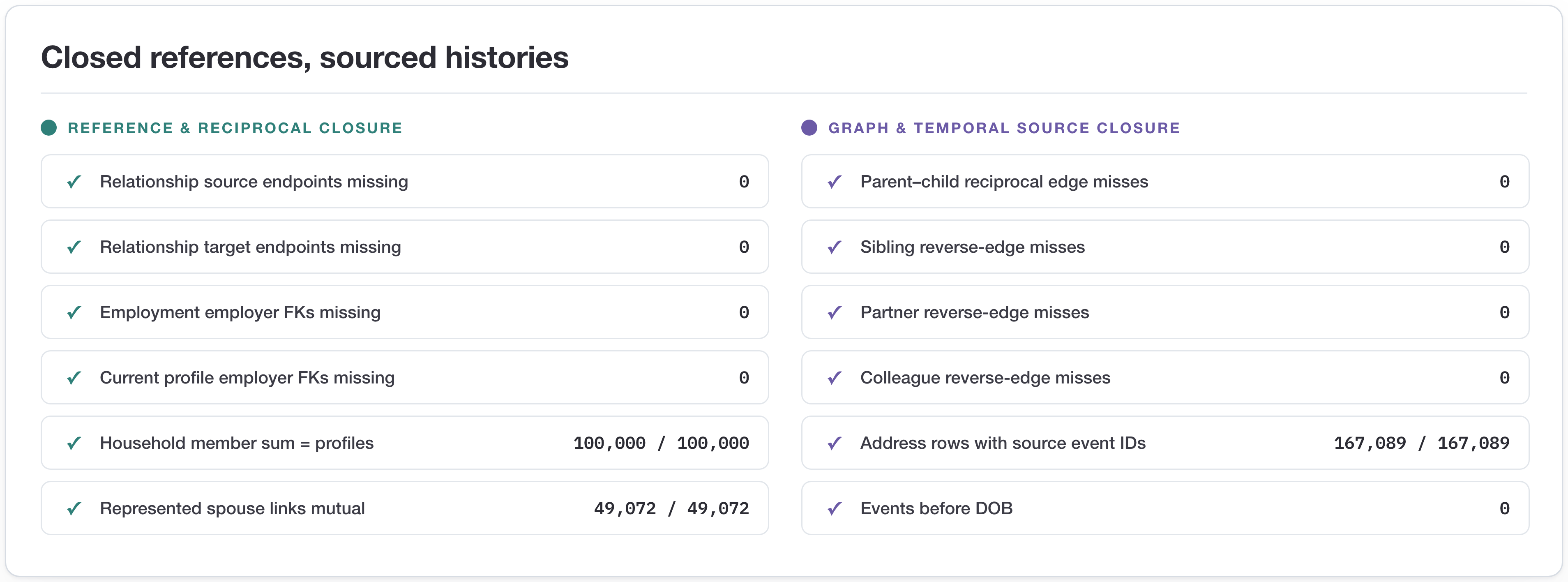Click the teal dot beside Reference & Reciprocal Closure

(x=49, y=128)
